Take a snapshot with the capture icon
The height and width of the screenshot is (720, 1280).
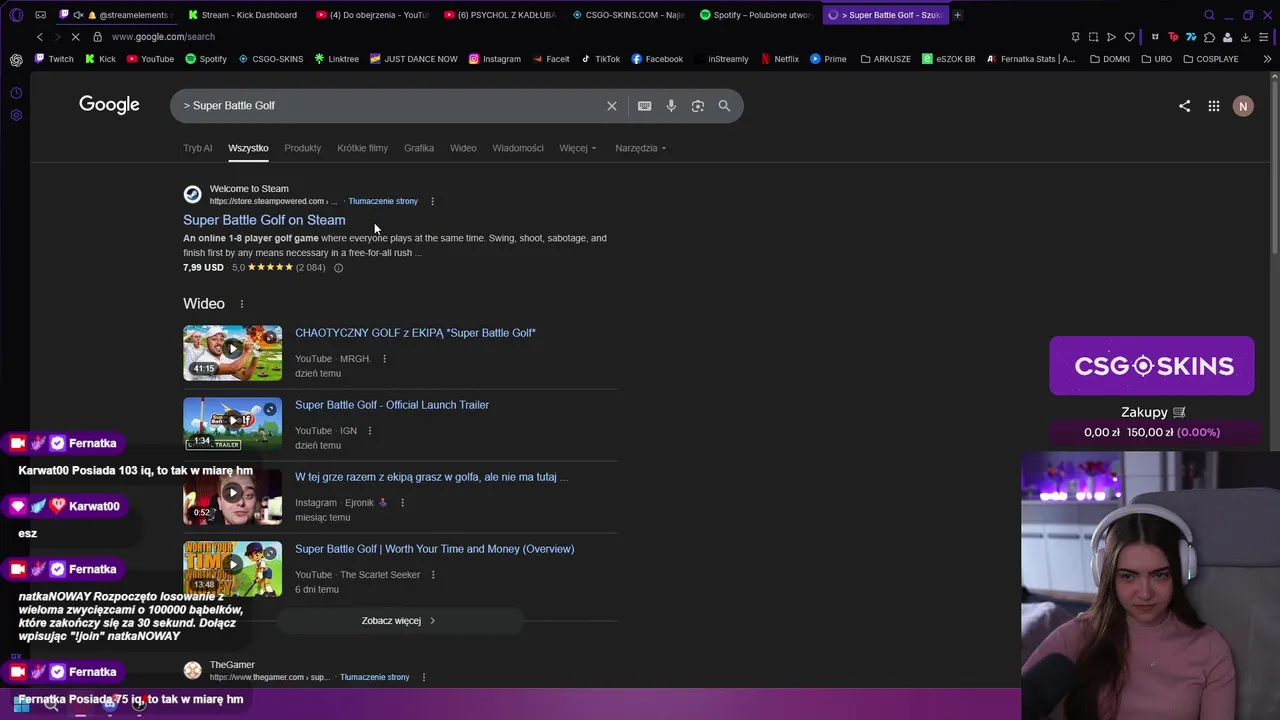tap(1093, 37)
